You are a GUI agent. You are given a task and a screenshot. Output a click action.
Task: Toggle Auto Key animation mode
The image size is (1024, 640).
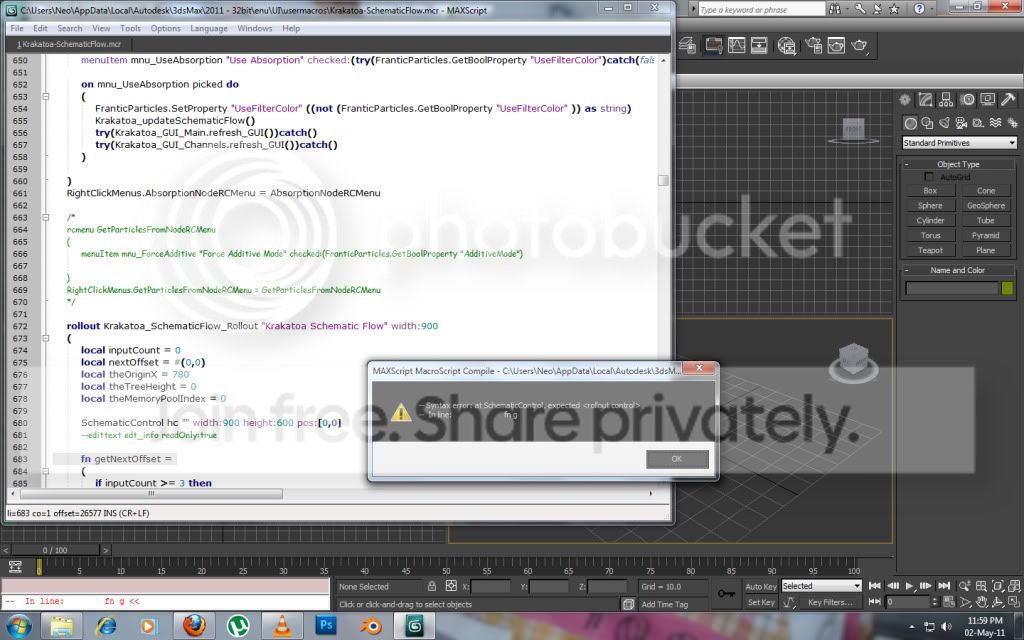[x=761, y=586]
